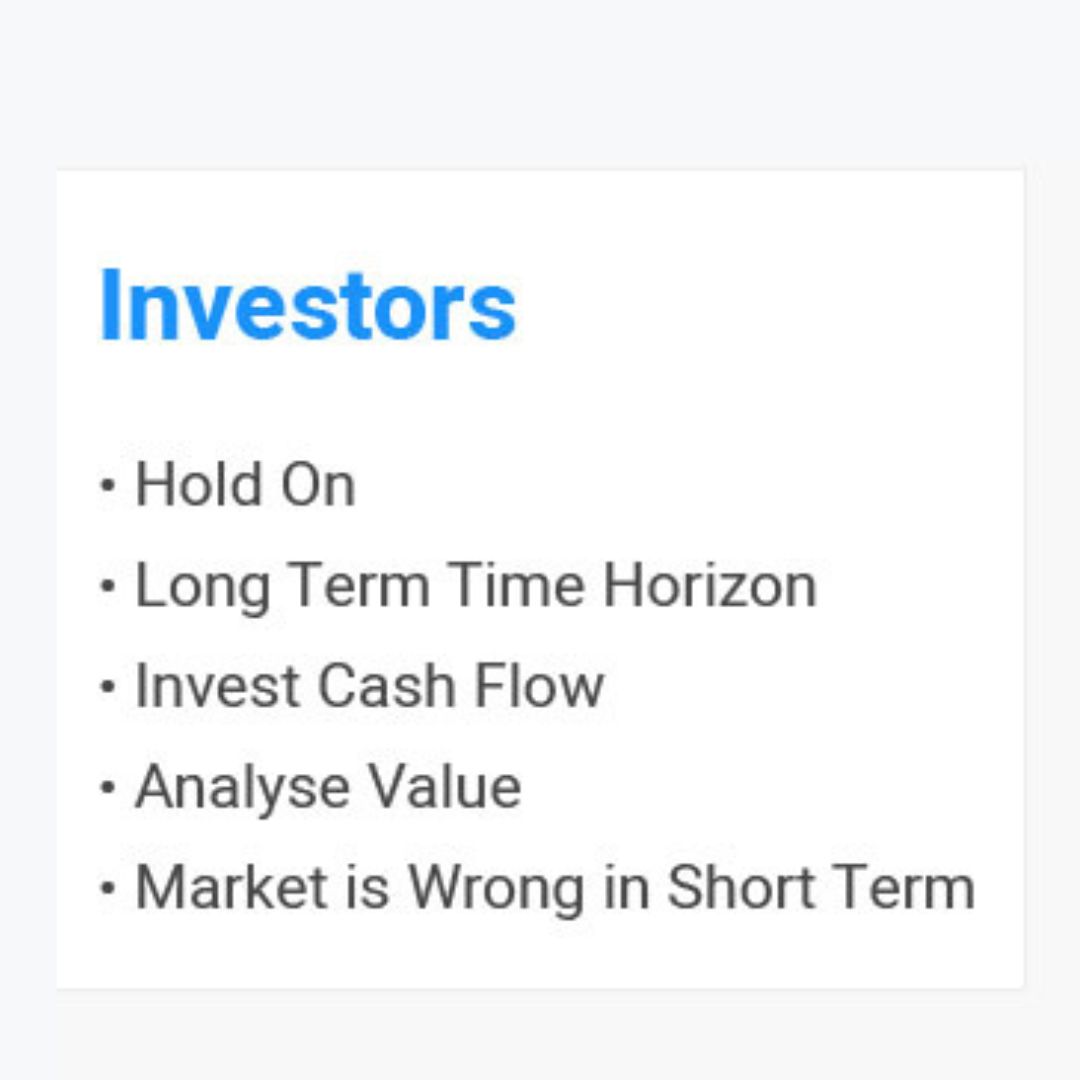Image resolution: width=1080 pixels, height=1080 pixels.
Task: Click Market is Wrong in Short Term
Action: coord(555,888)
